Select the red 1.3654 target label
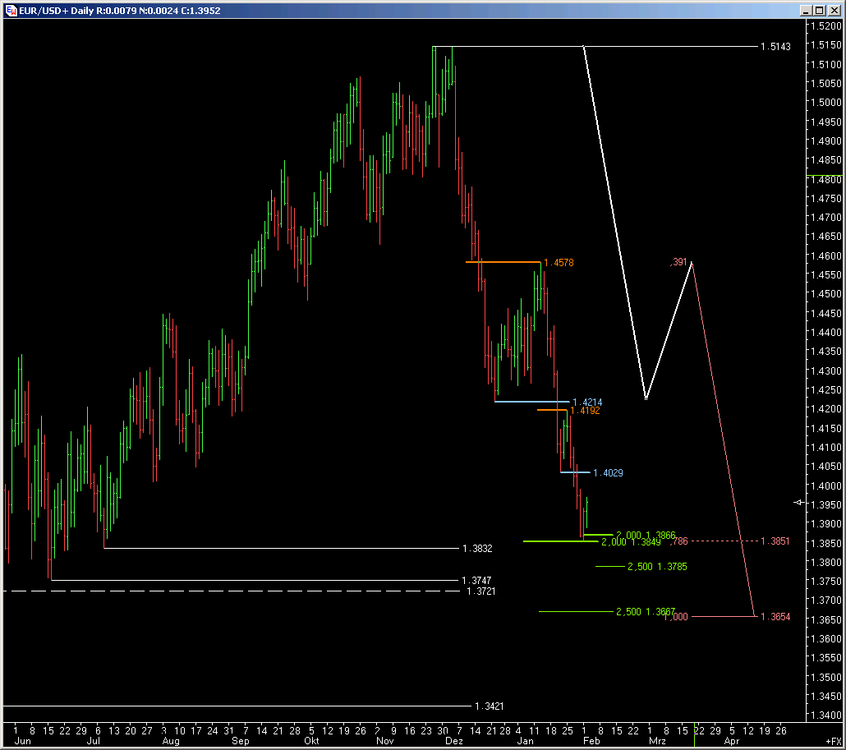This screenshot has height=750, width=846. [x=775, y=617]
